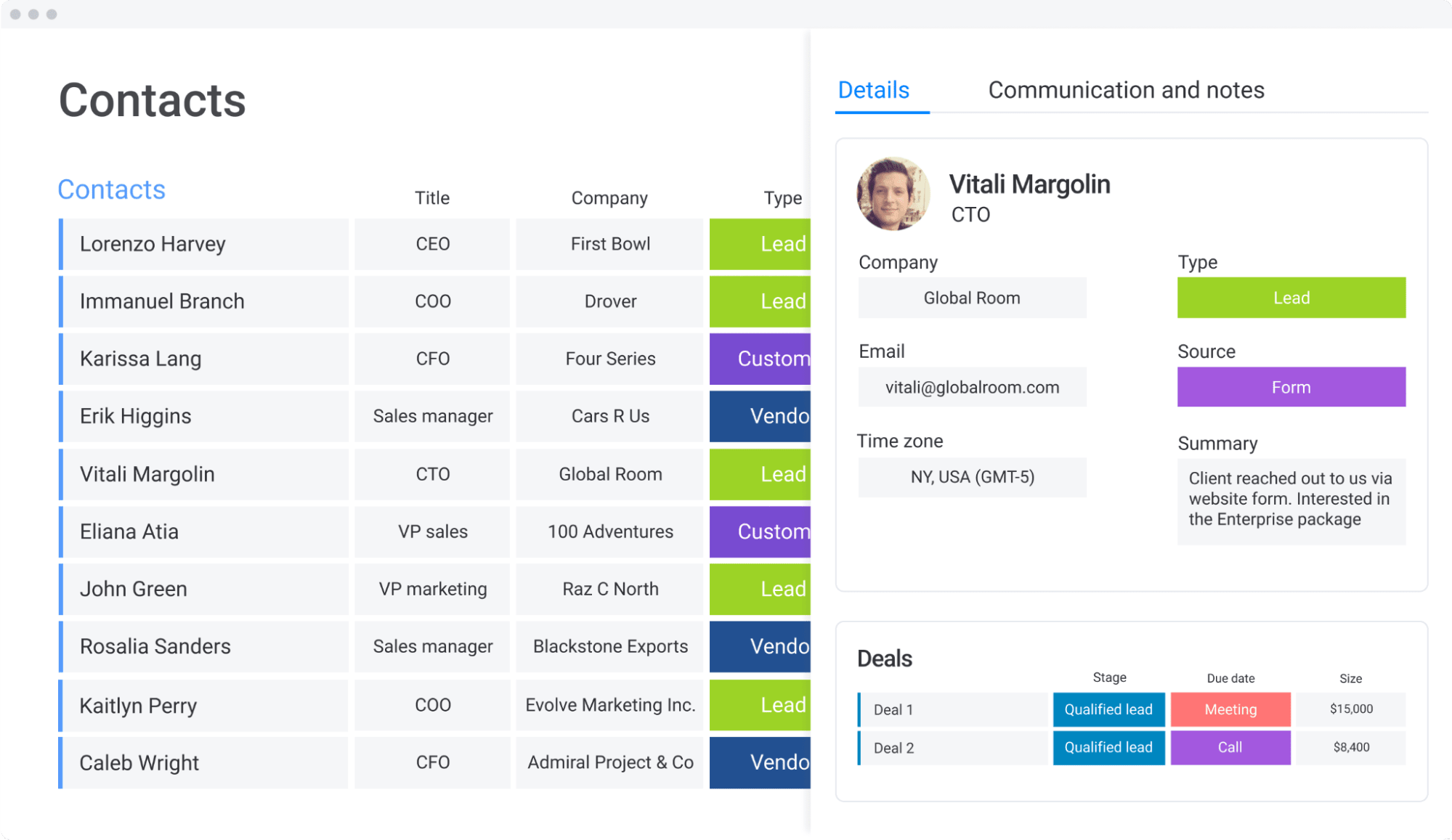This screenshot has width=1452, height=840.
Task: Switch to Communication and notes tab
Action: 1126,89
